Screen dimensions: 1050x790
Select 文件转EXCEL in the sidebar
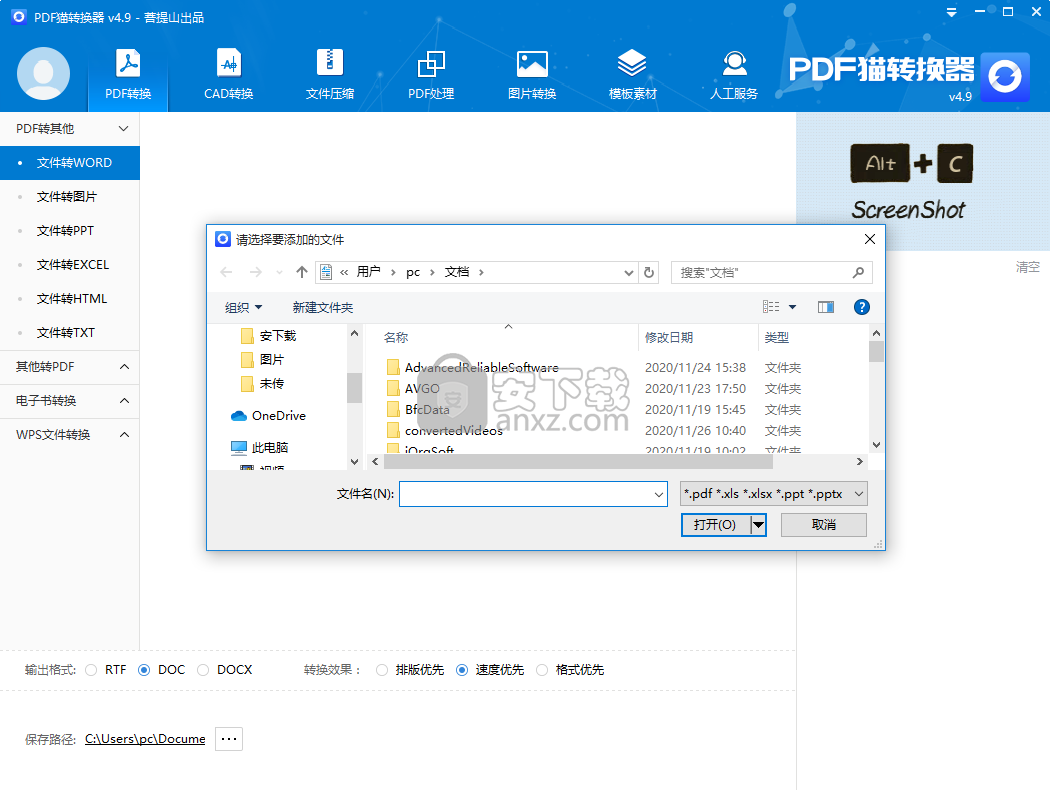pos(70,265)
